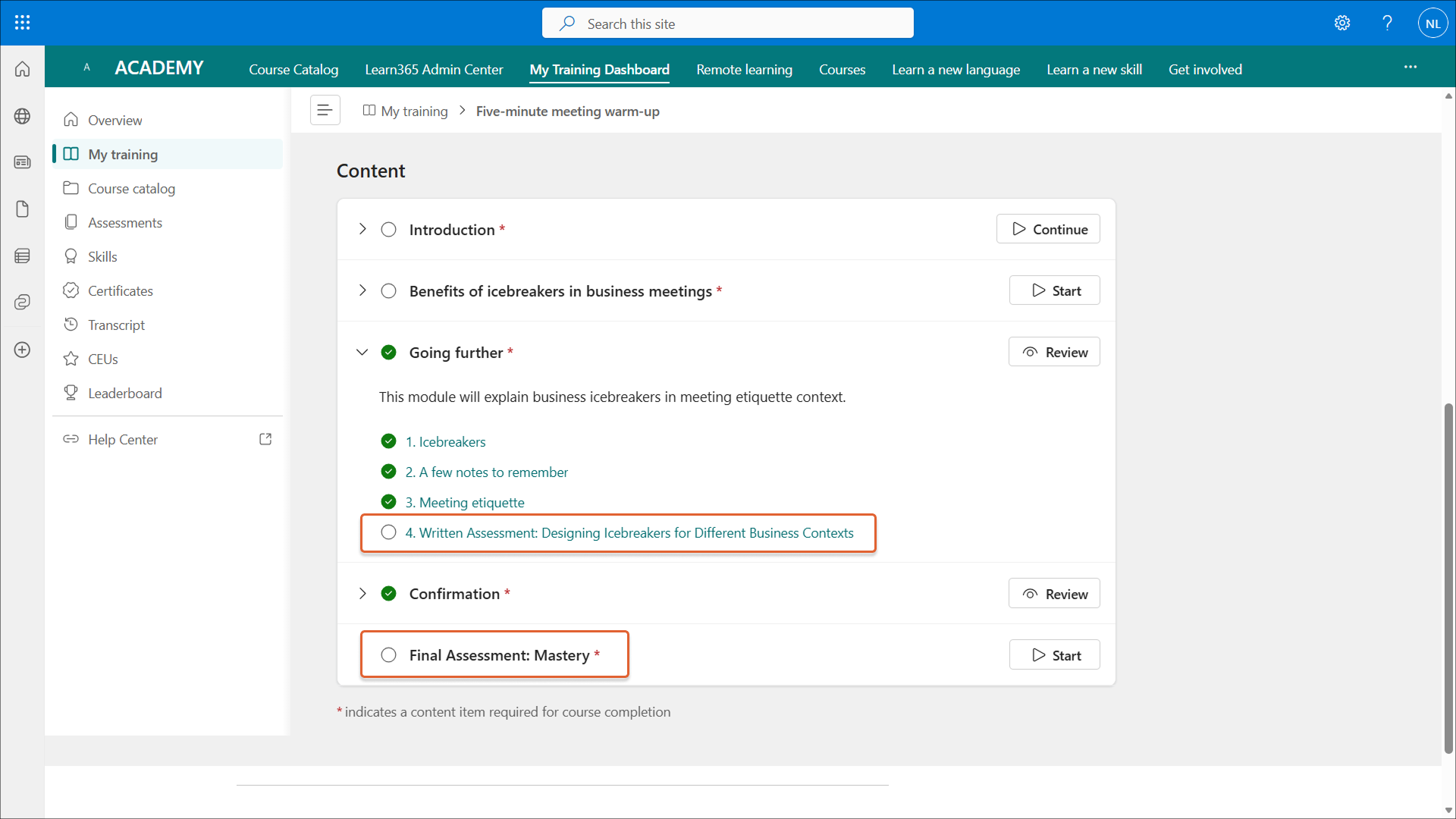Viewport: 1456px width, 819px height.
Task: Click the Introduction status circle
Action: pyautogui.click(x=388, y=229)
